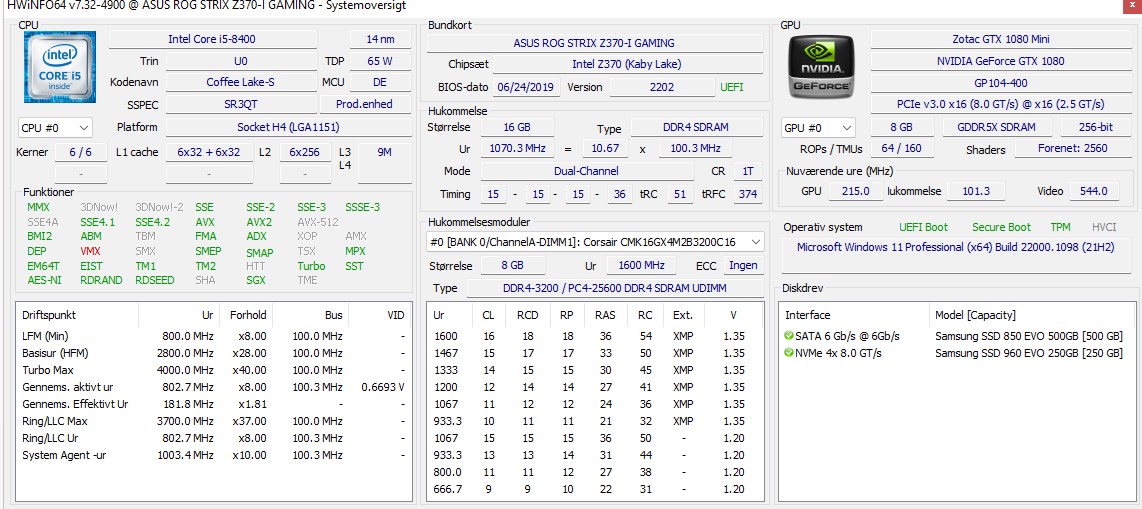Screen dimensions: 1142x509
Task: Click the Zotac GTX 1080 Mini field
Action: (1000, 39)
